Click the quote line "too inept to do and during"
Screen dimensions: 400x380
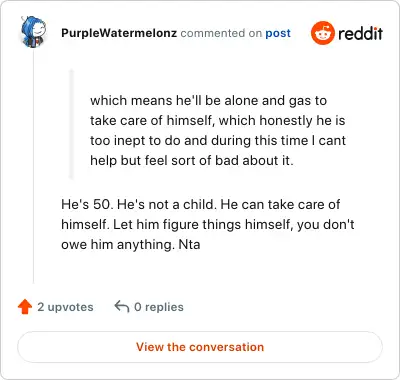pyautogui.click(x=218, y=141)
